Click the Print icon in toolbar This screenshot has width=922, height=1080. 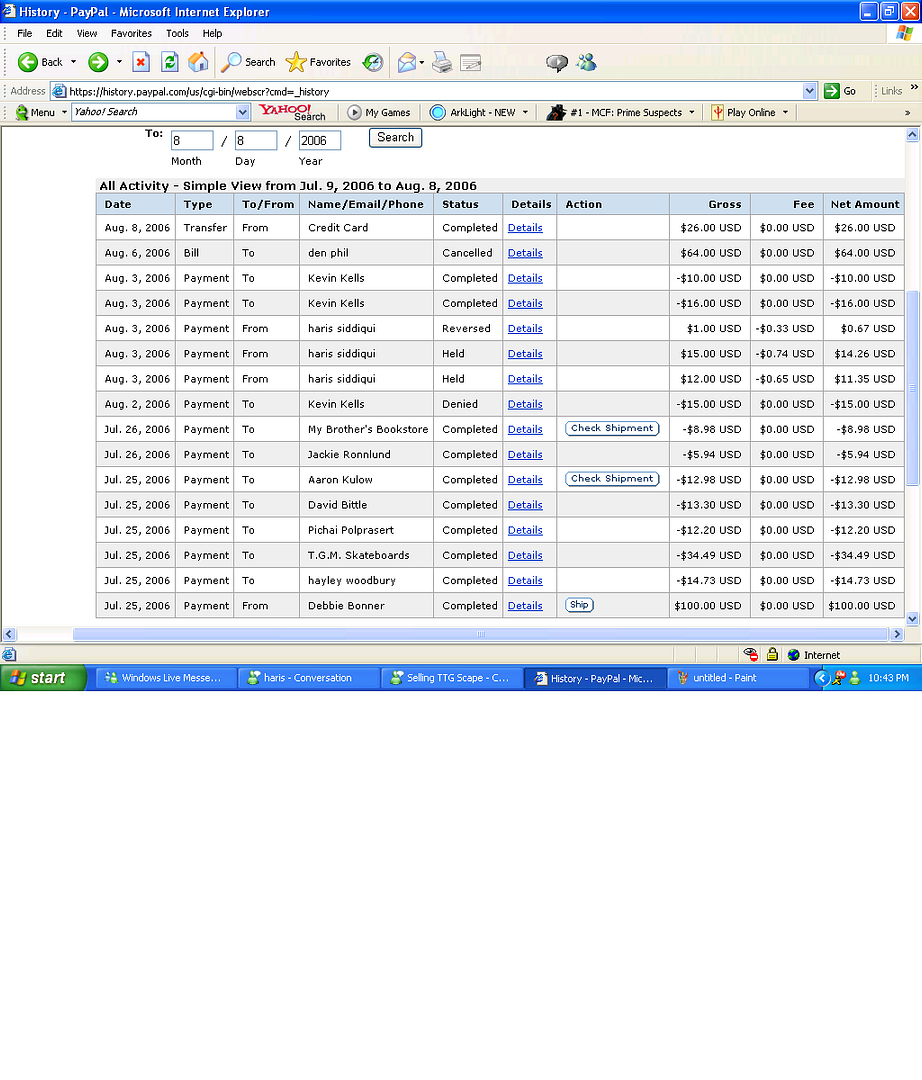[442, 62]
